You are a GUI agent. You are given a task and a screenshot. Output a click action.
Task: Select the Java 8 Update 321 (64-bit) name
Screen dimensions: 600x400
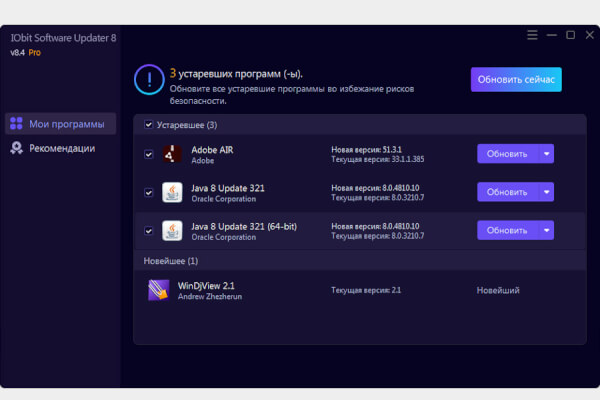pyautogui.click(x=244, y=227)
